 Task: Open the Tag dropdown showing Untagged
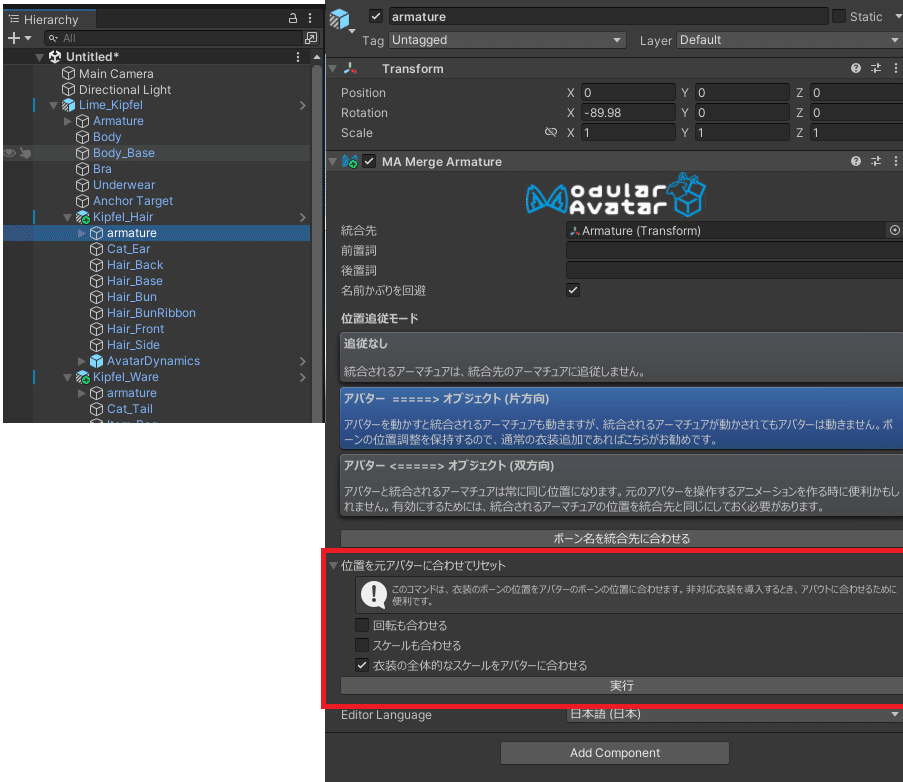[505, 40]
